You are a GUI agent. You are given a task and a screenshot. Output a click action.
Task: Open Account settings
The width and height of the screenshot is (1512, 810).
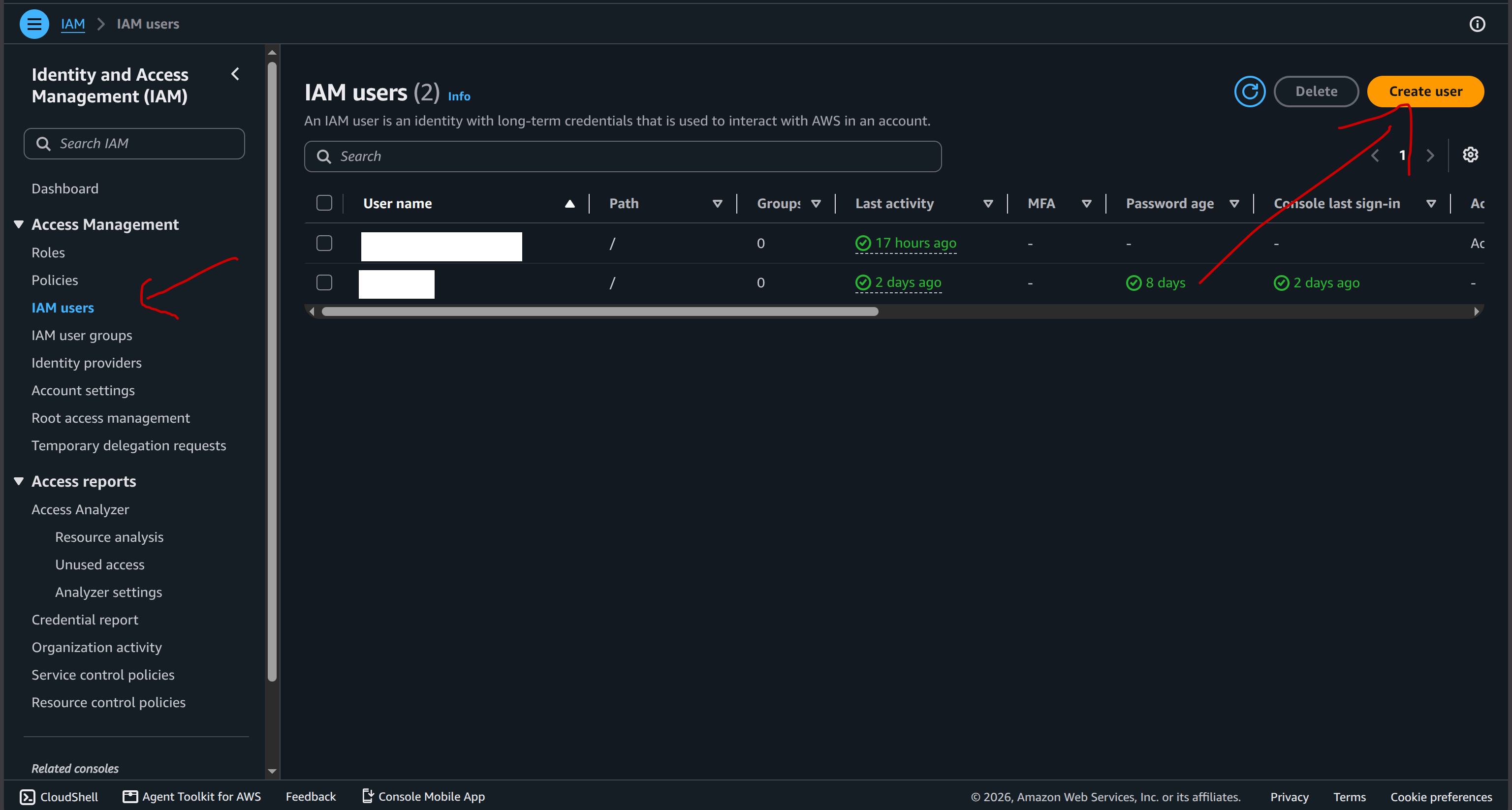[x=83, y=391]
